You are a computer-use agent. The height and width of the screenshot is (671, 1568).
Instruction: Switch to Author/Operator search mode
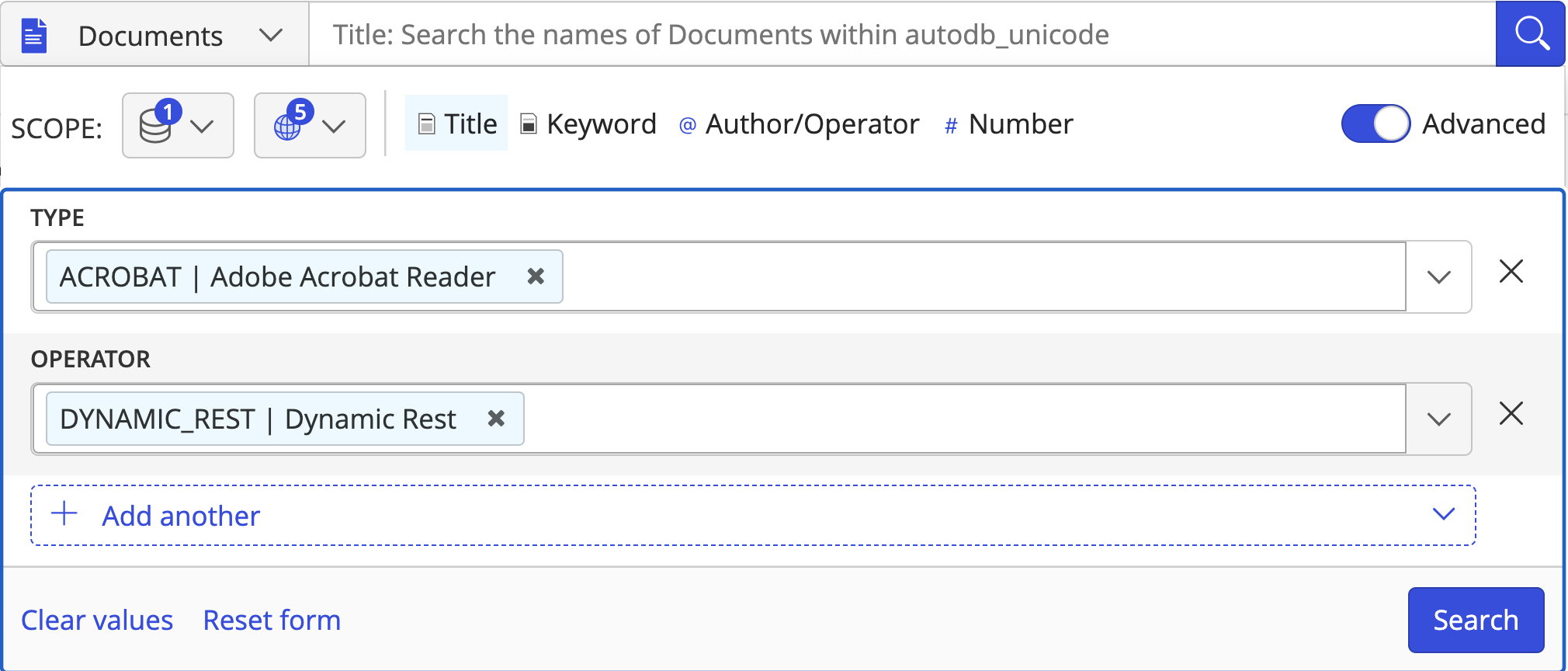tap(799, 124)
